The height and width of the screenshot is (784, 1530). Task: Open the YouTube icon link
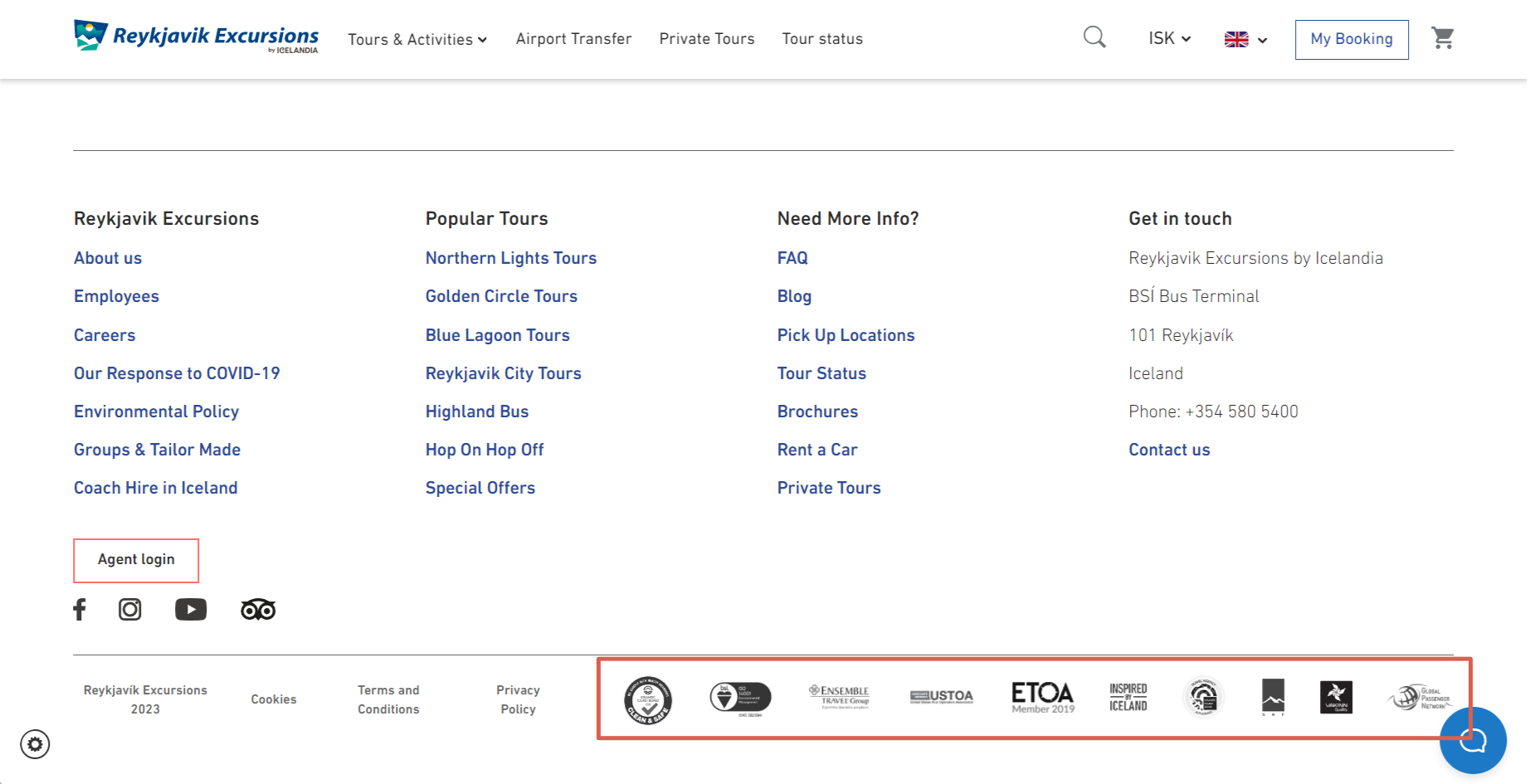tap(191, 610)
